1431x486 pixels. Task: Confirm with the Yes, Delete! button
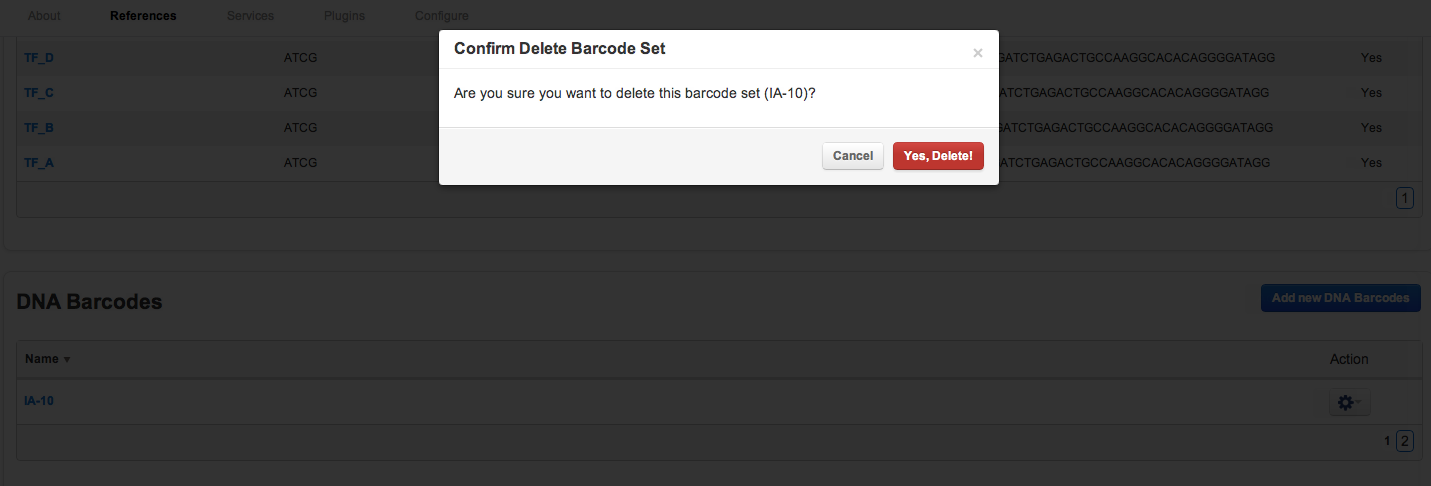click(937, 156)
